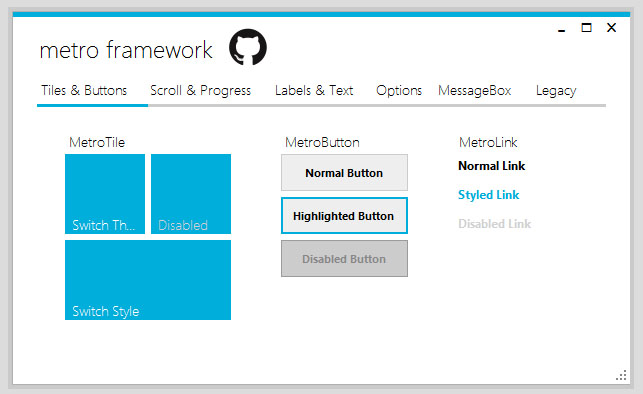Activate the Switch Style tile

[x=148, y=280]
